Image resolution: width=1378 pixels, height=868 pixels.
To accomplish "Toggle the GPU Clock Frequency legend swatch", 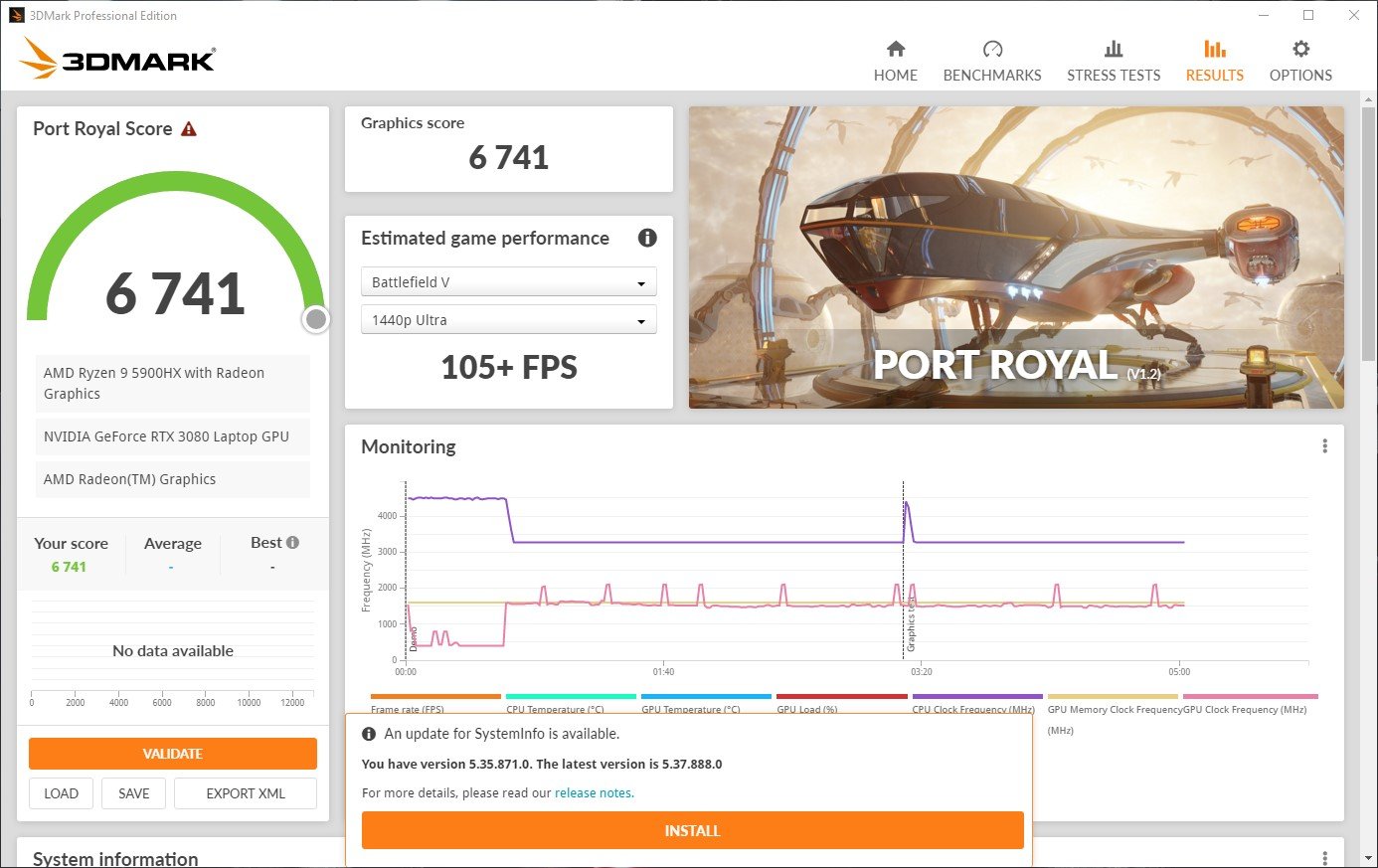I will [x=1250, y=697].
